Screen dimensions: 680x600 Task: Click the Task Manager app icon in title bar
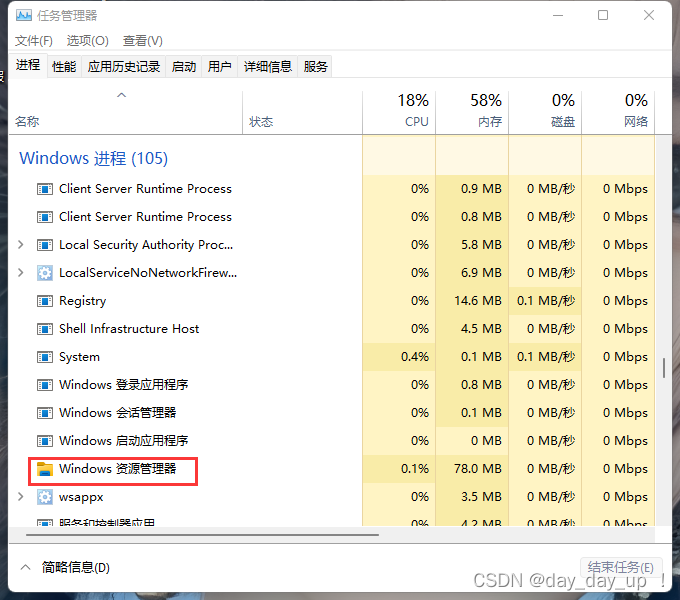(24, 16)
